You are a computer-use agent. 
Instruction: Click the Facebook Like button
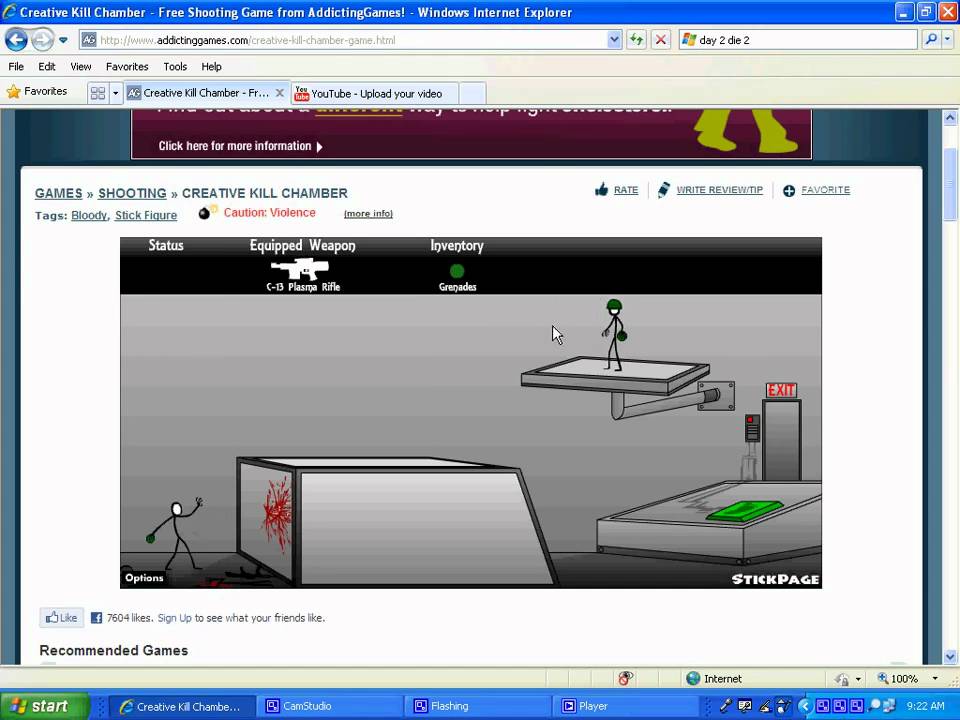coord(62,618)
